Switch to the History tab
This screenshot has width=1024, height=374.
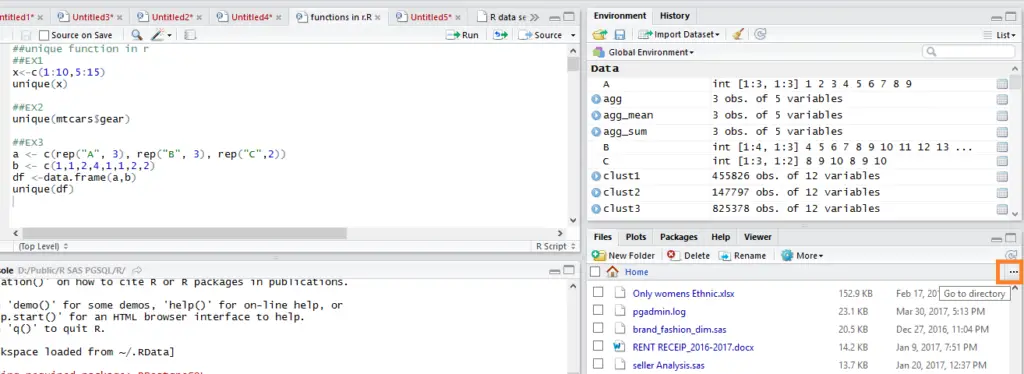[675, 16]
